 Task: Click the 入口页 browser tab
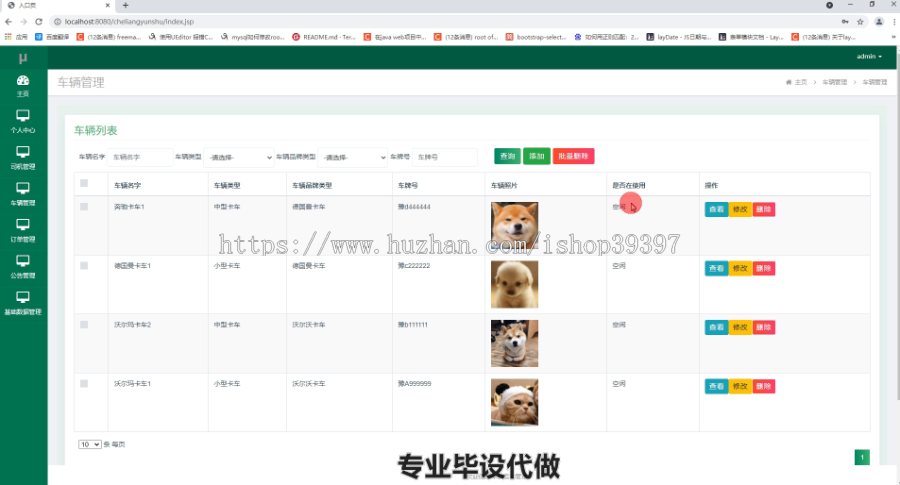[x=57, y=5]
